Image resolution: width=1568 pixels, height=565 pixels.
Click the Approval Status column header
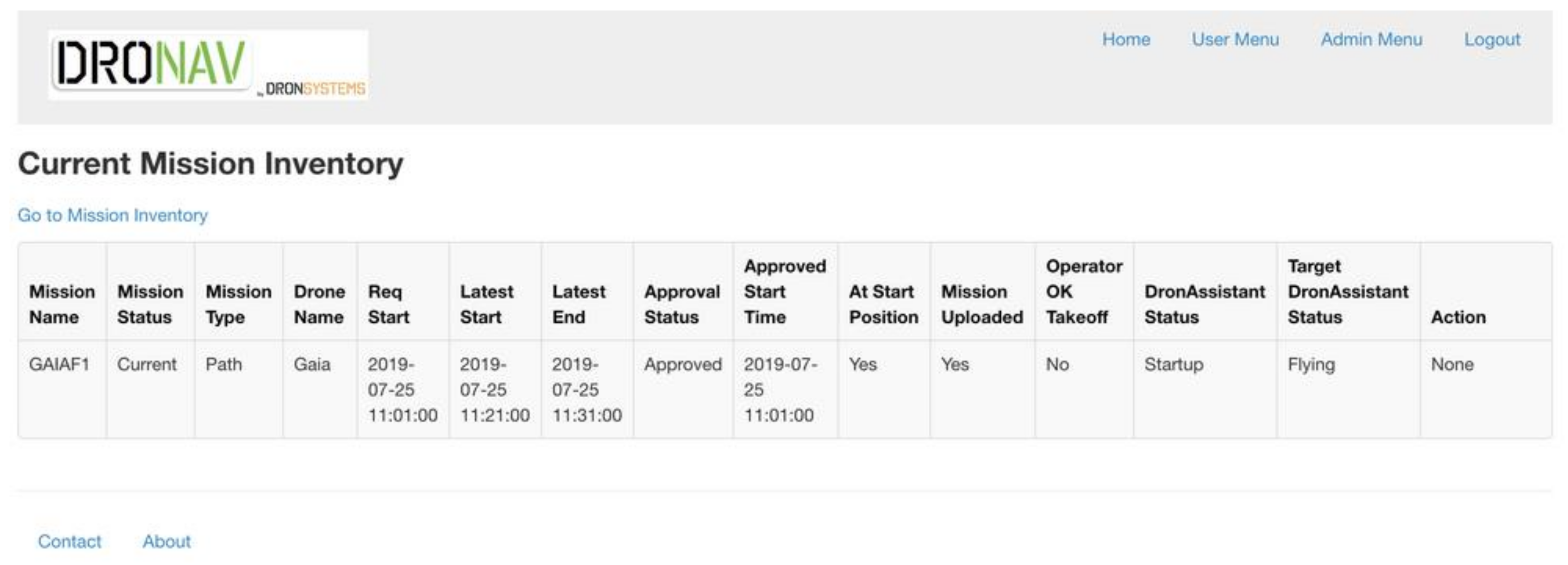[682, 304]
